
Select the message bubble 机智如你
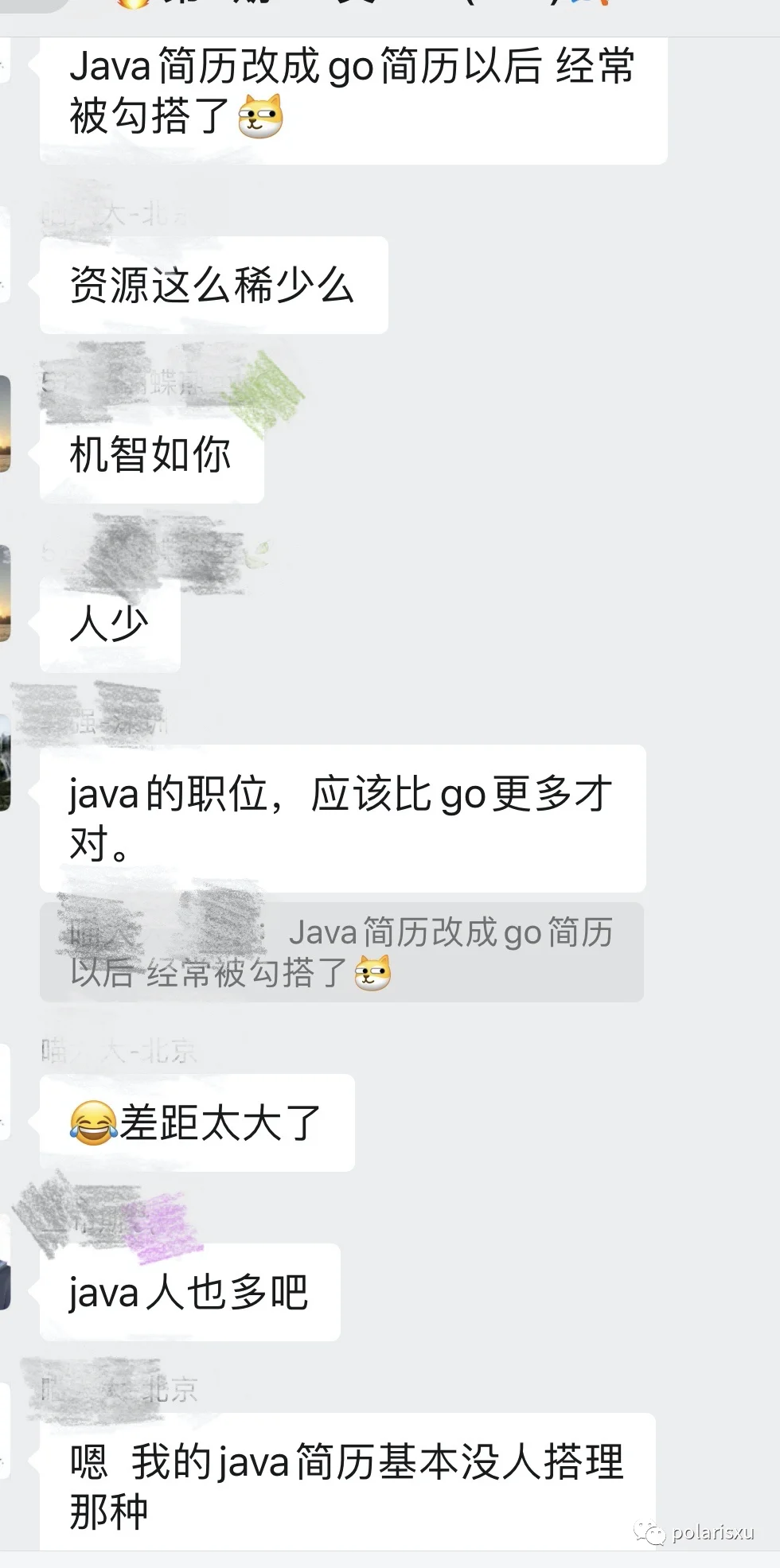click(x=151, y=454)
